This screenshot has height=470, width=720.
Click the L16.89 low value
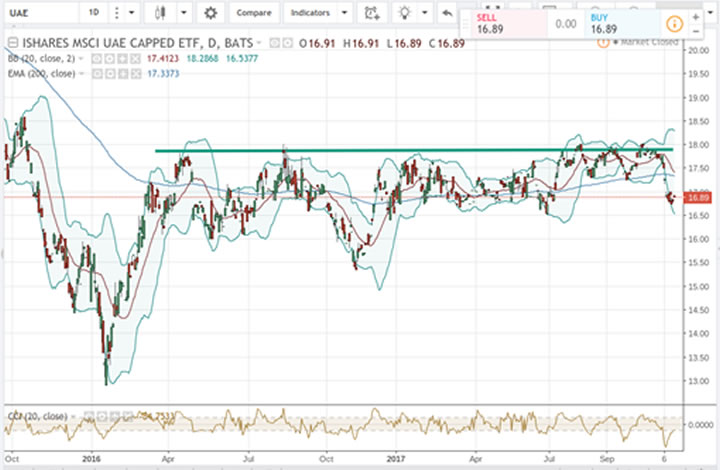click(x=404, y=44)
